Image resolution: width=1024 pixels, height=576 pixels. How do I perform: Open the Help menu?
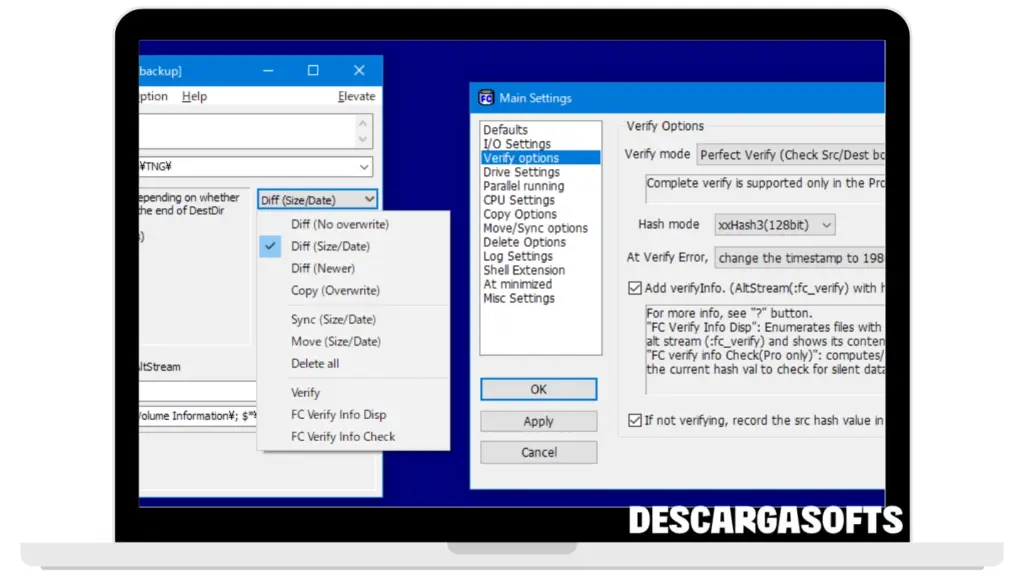(x=194, y=97)
